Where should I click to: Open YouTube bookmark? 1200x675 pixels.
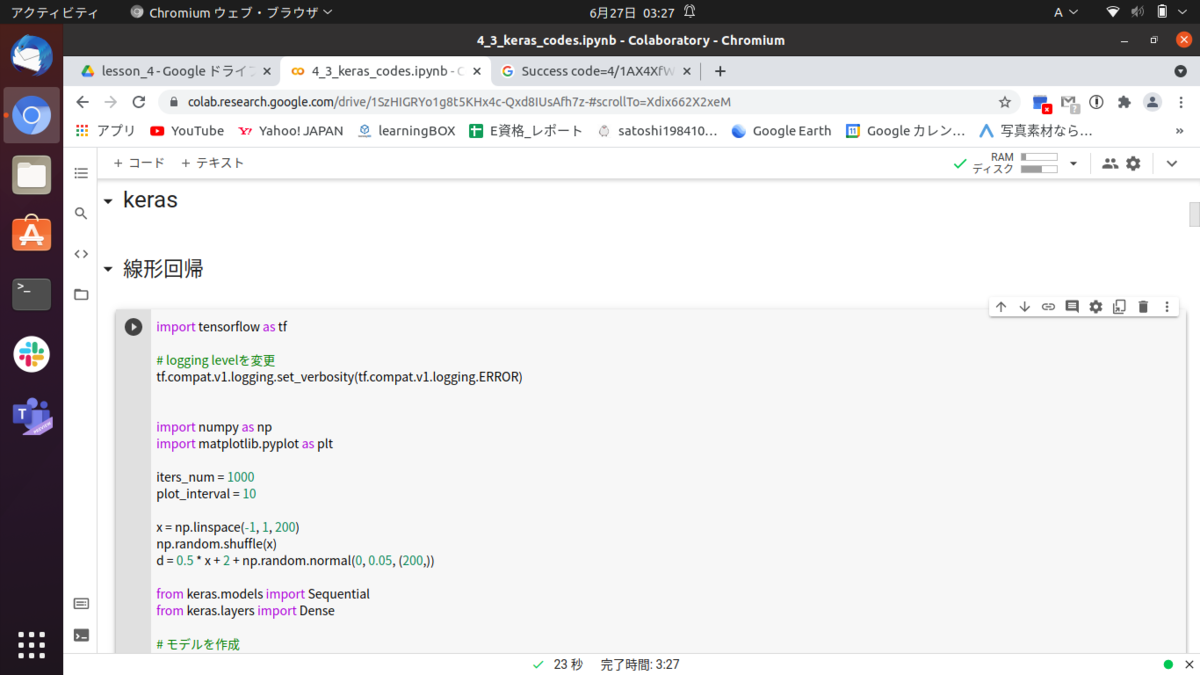(187, 131)
